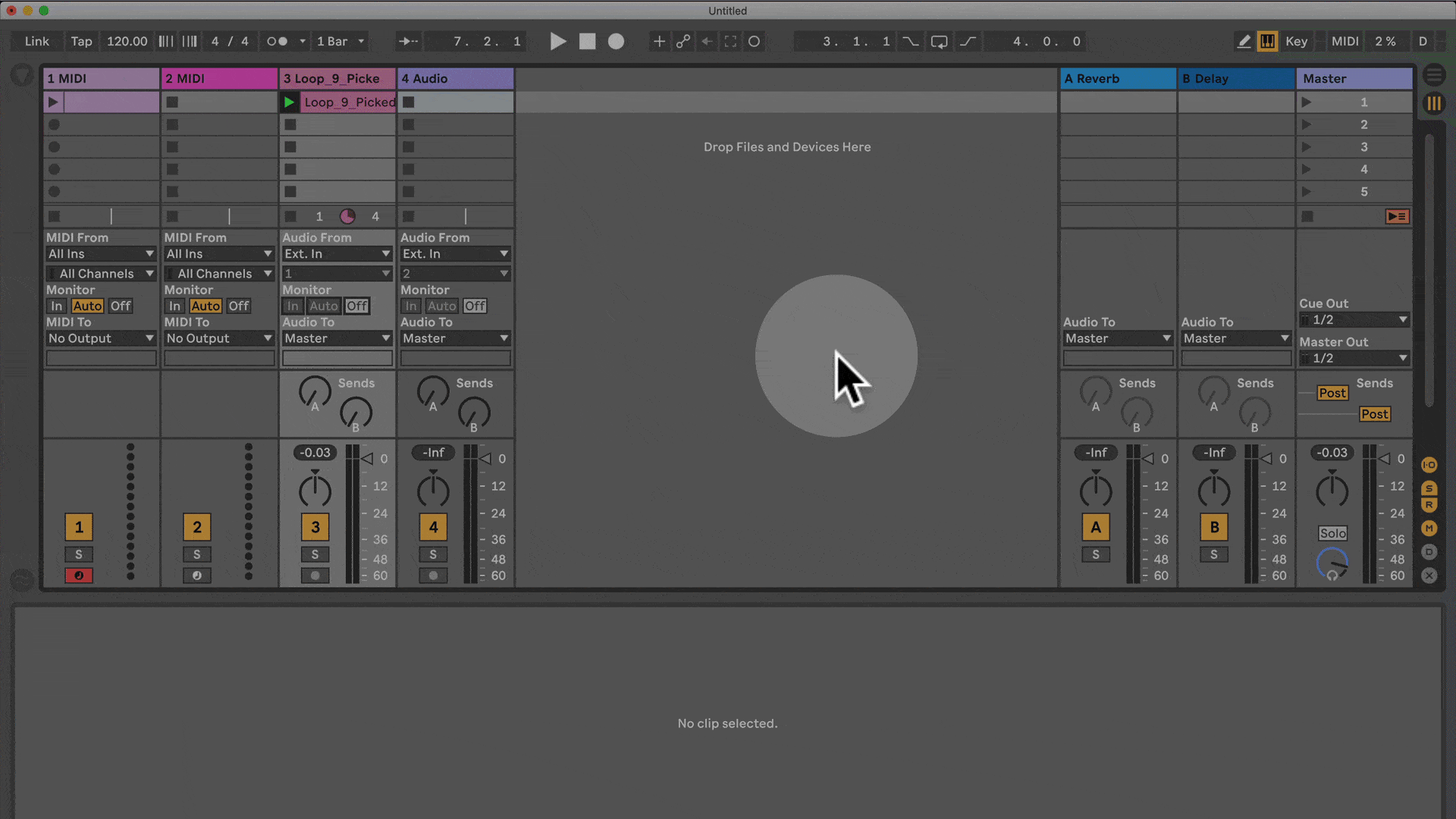
Task: Open Cue Out 1/2 dropdown
Action: click(1354, 320)
